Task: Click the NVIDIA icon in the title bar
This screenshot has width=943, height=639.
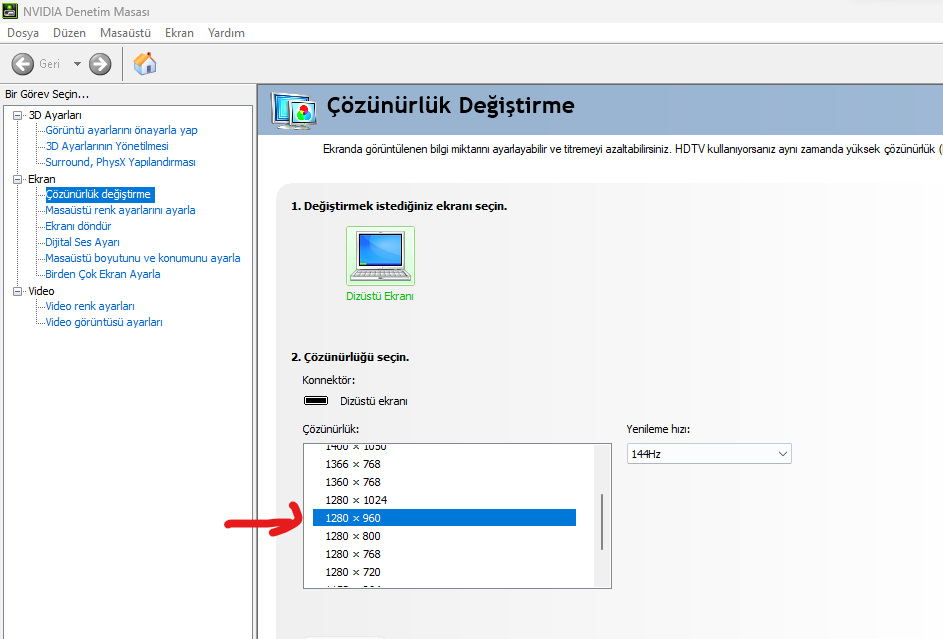Action: [10, 11]
